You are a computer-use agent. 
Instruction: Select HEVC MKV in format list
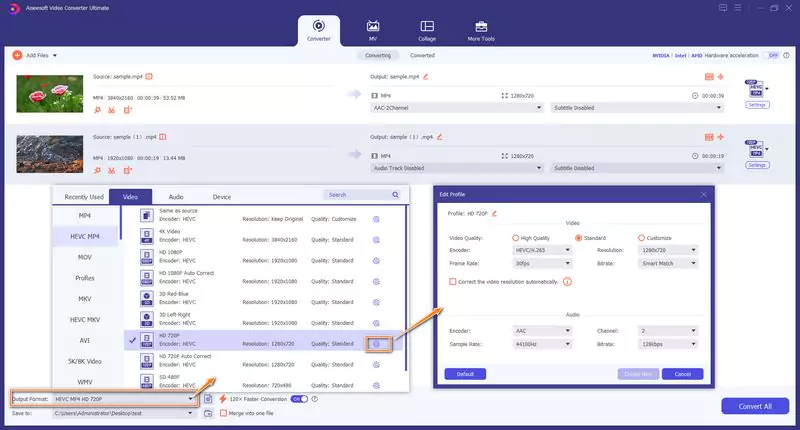point(85,320)
